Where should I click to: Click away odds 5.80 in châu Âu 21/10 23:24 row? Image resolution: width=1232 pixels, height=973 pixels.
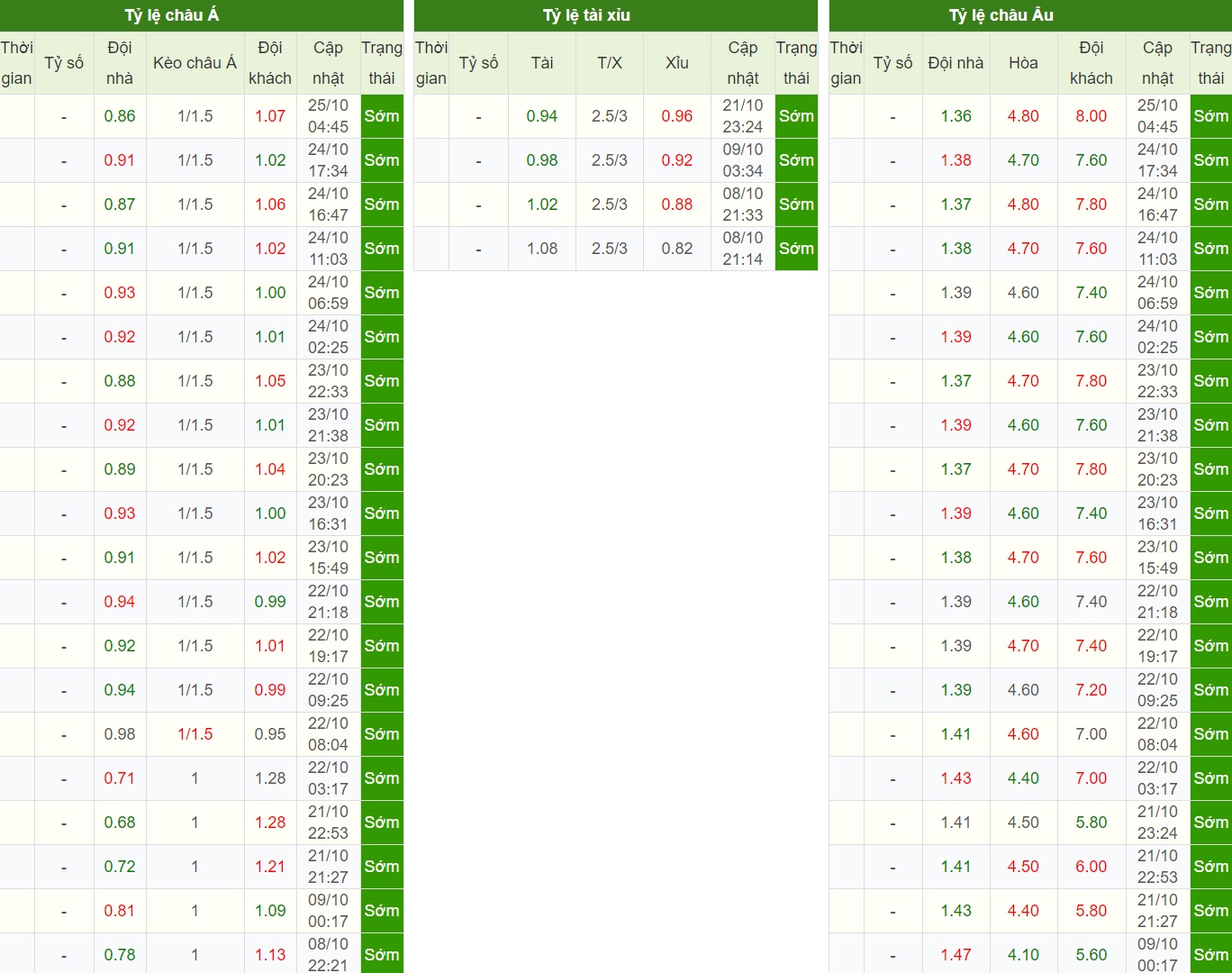click(x=1091, y=823)
